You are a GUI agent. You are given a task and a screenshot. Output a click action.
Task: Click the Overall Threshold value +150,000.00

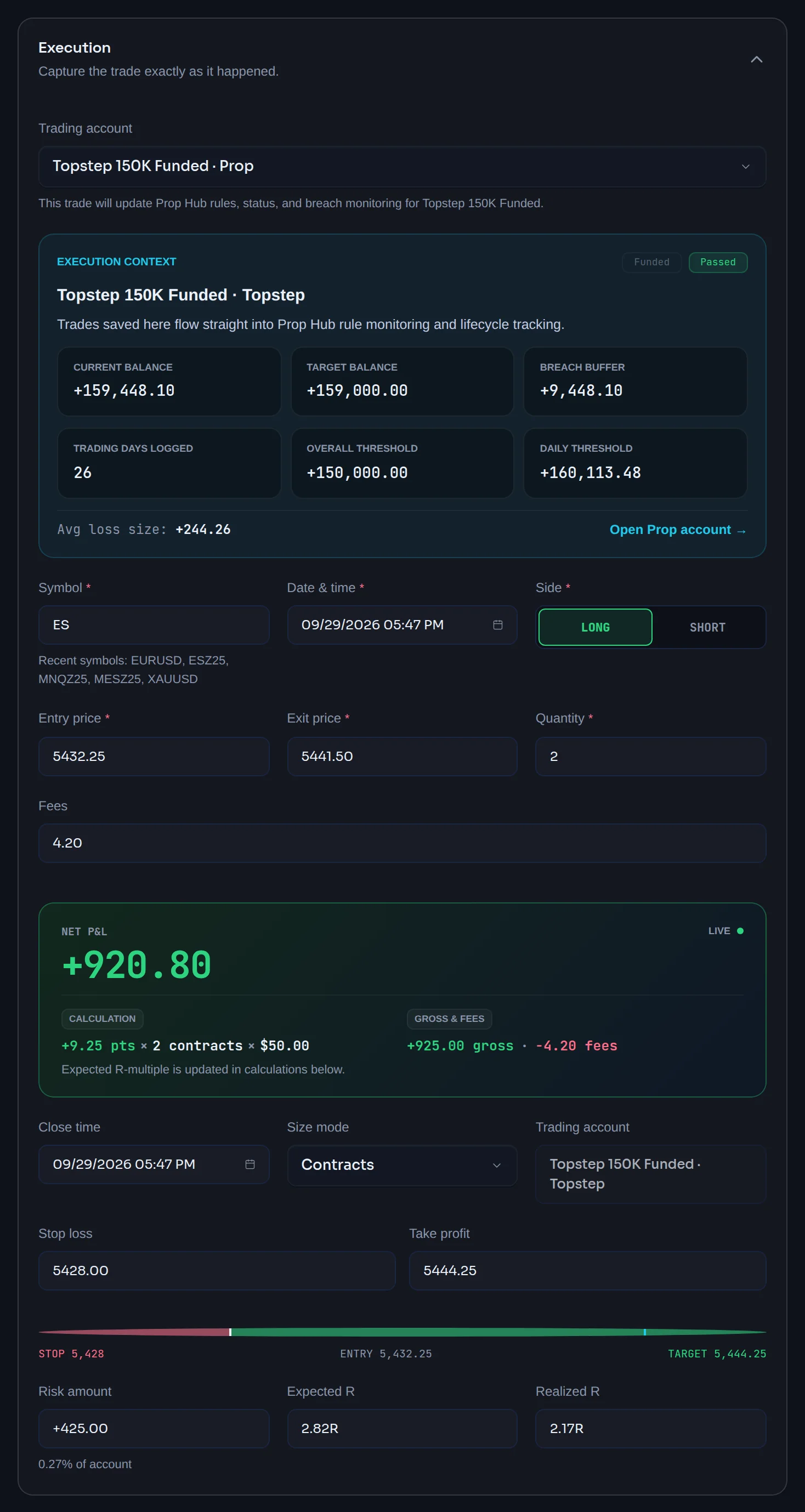pyautogui.click(x=357, y=473)
